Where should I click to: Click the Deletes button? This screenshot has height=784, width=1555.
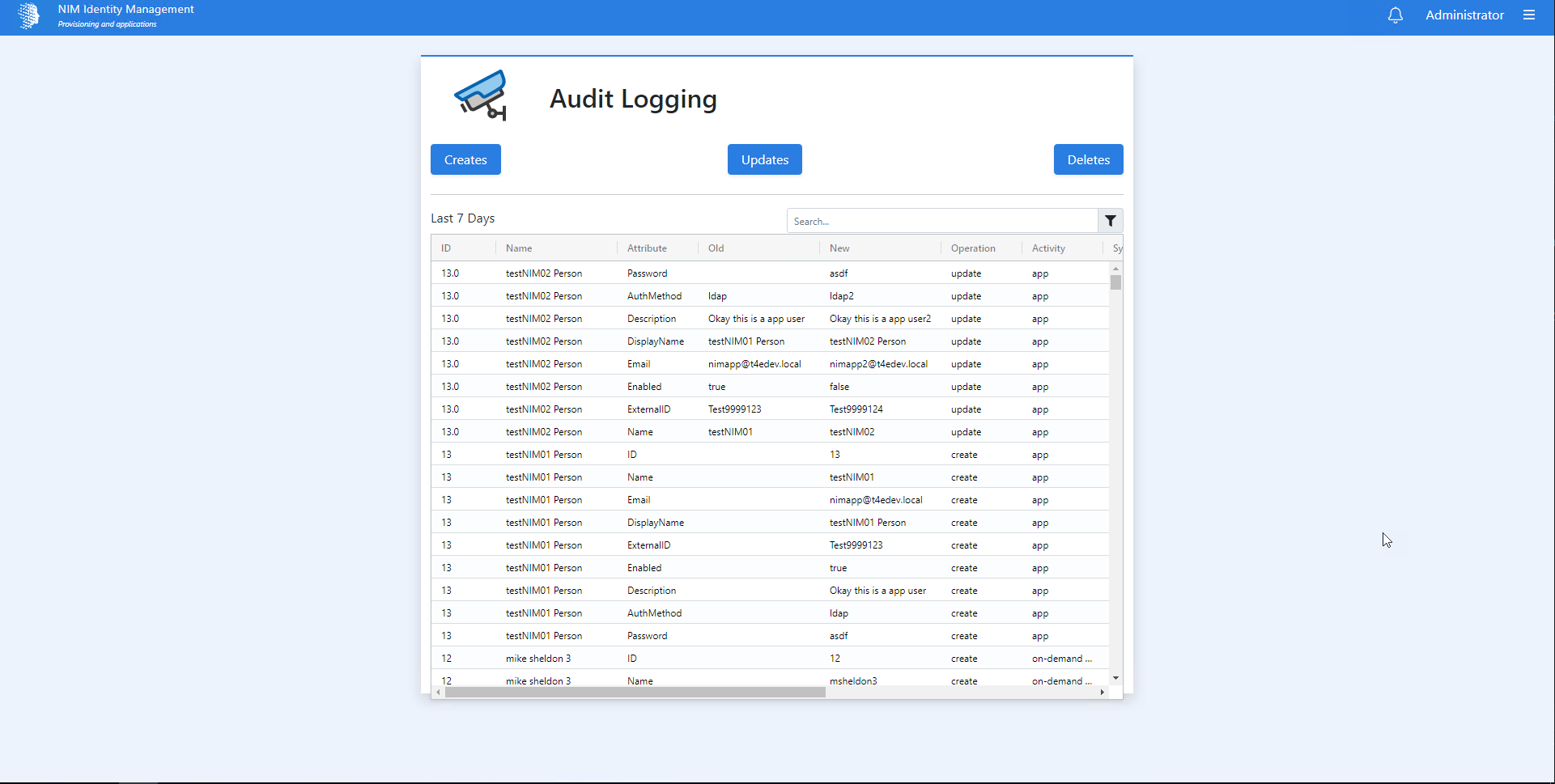point(1088,159)
